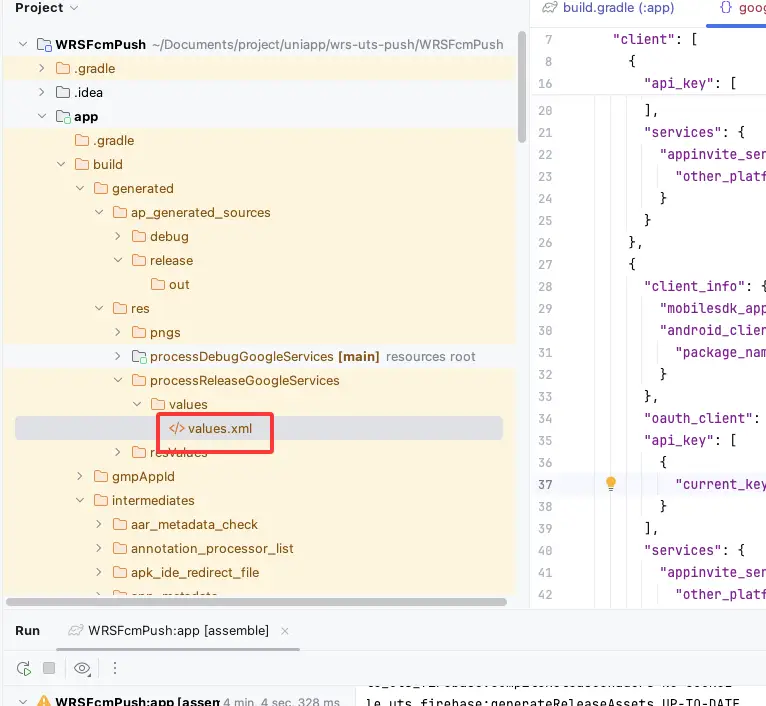Viewport: 766px width, 706px height.
Task: Expand the .gradle folder under WRSFcmPush
Action: click(x=42, y=69)
